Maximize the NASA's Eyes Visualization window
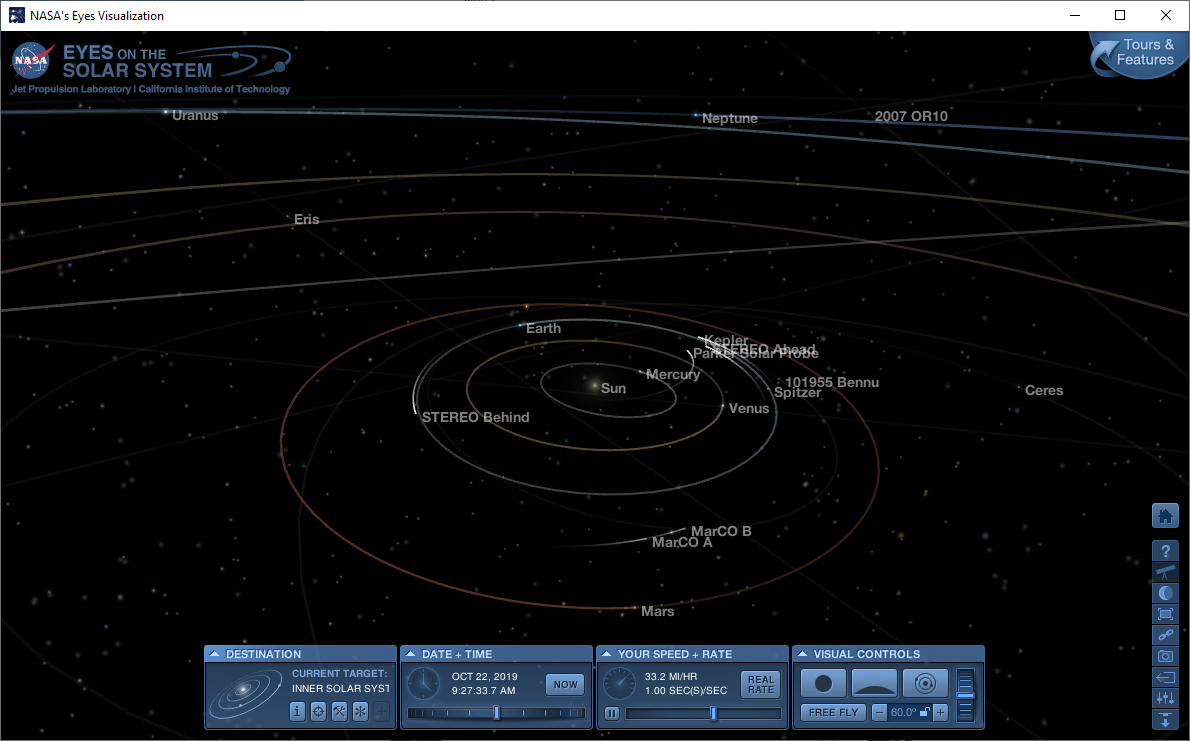This screenshot has height=741, width=1190. [1120, 15]
